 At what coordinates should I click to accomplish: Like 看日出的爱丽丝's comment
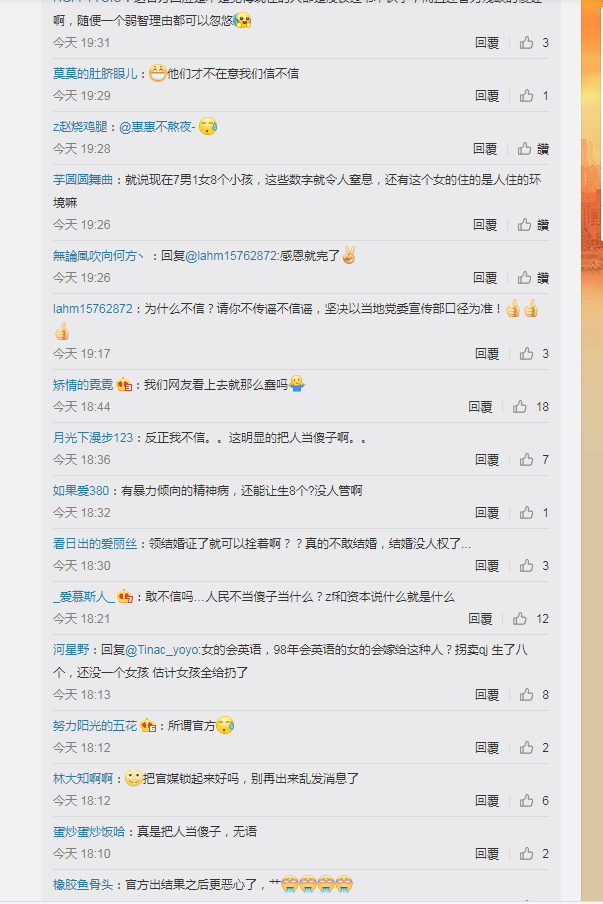[x=534, y=566]
